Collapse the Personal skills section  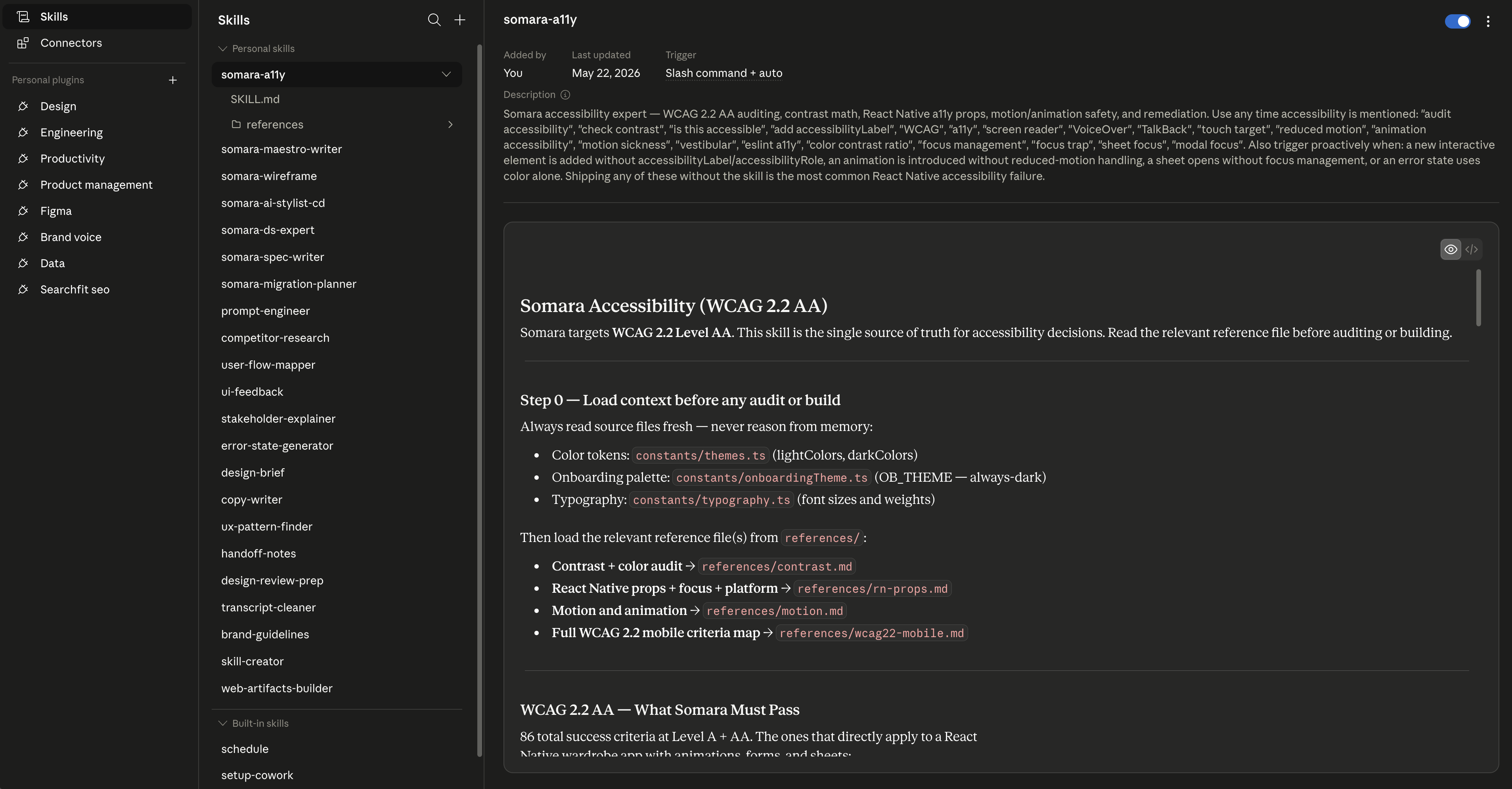222,49
